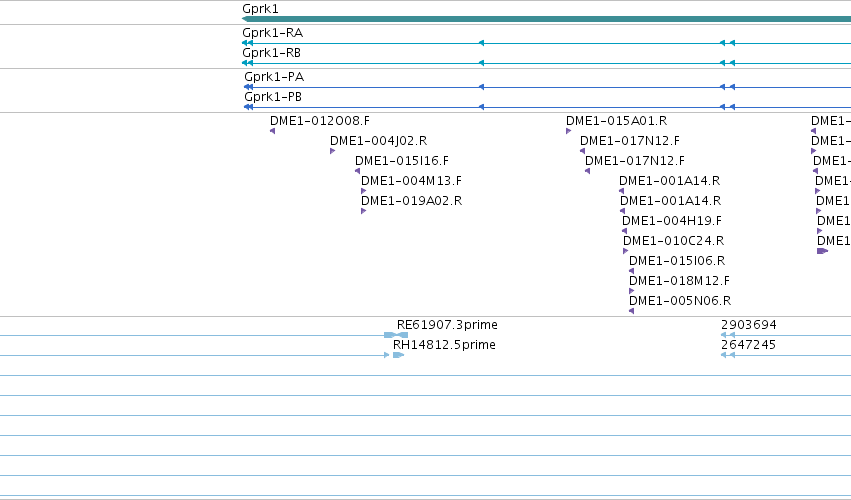Screen dimensions: 851x500
Task: Select the DME1-015I16.F label
Action: point(402,161)
